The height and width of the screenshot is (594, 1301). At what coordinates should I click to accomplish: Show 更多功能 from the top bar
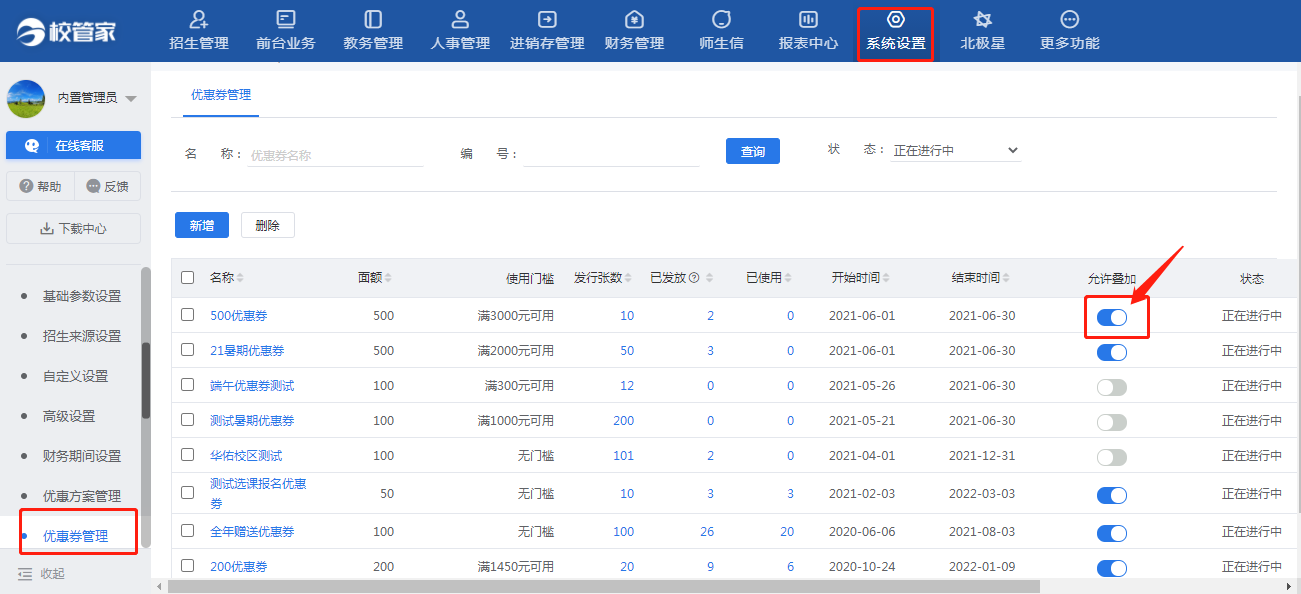pos(1069,31)
